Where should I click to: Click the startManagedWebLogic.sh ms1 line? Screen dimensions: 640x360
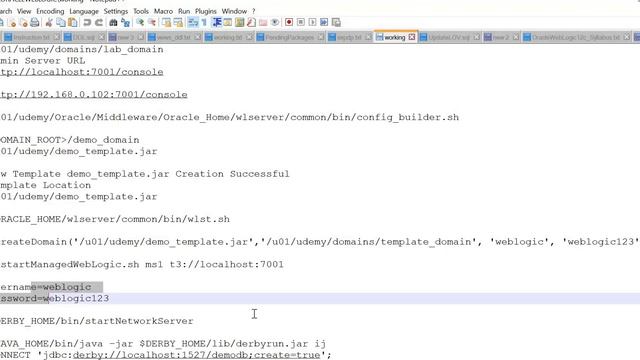142,264
